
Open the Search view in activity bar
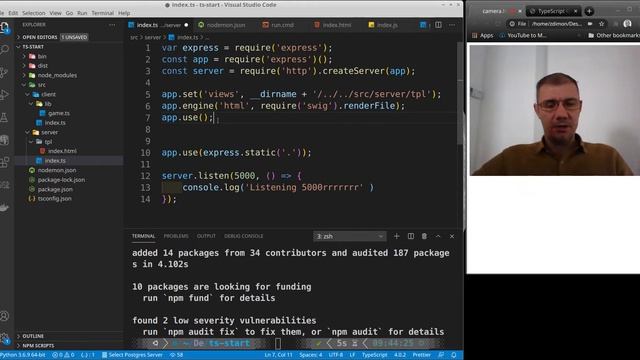(x=5, y=50)
